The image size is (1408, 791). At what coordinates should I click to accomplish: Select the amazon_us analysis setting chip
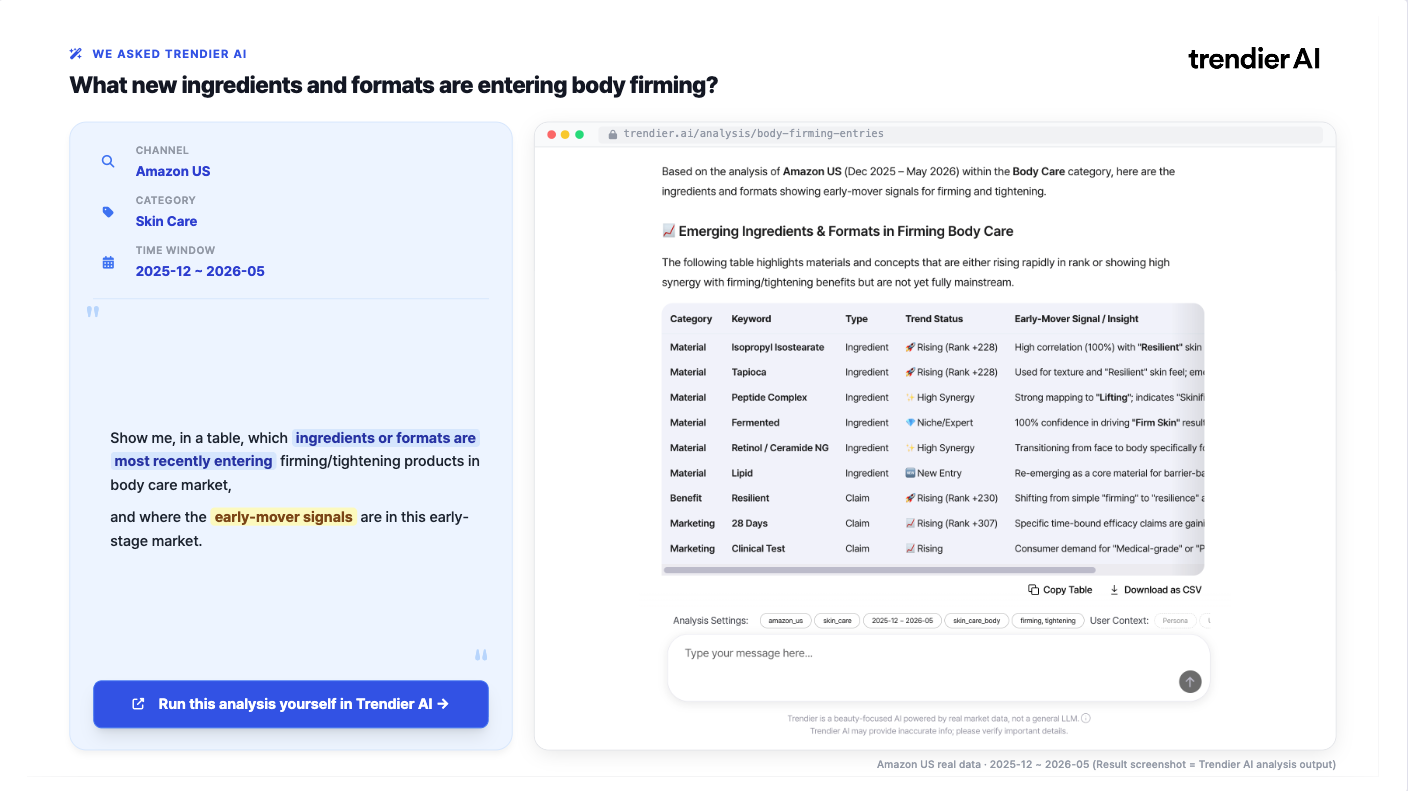(786, 620)
